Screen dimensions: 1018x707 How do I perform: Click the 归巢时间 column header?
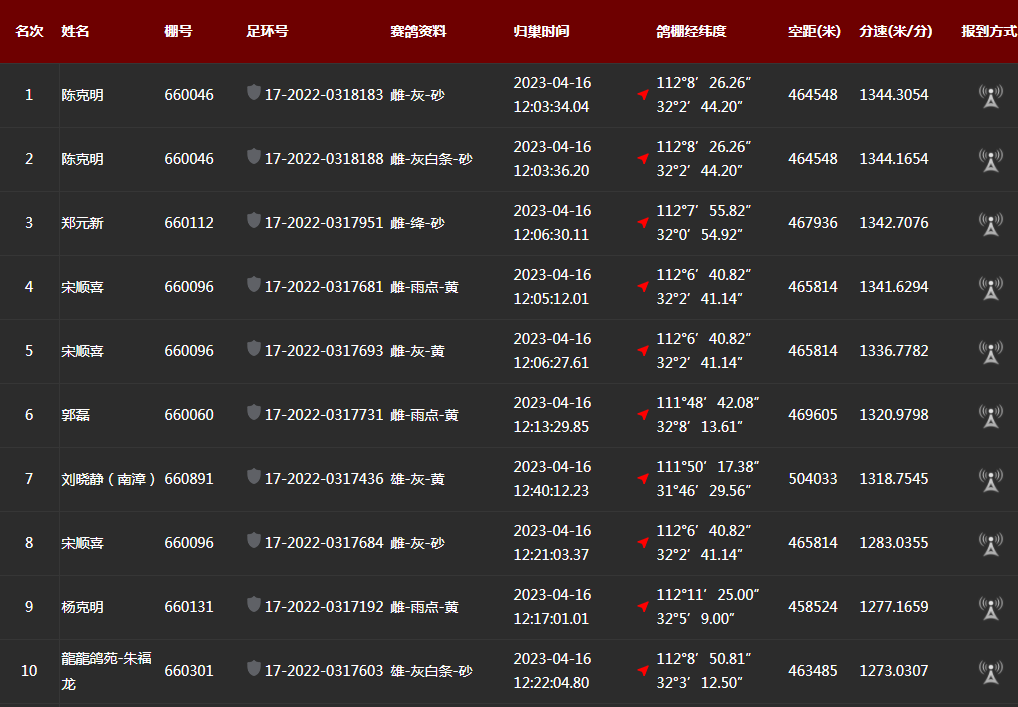pos(541,31)
